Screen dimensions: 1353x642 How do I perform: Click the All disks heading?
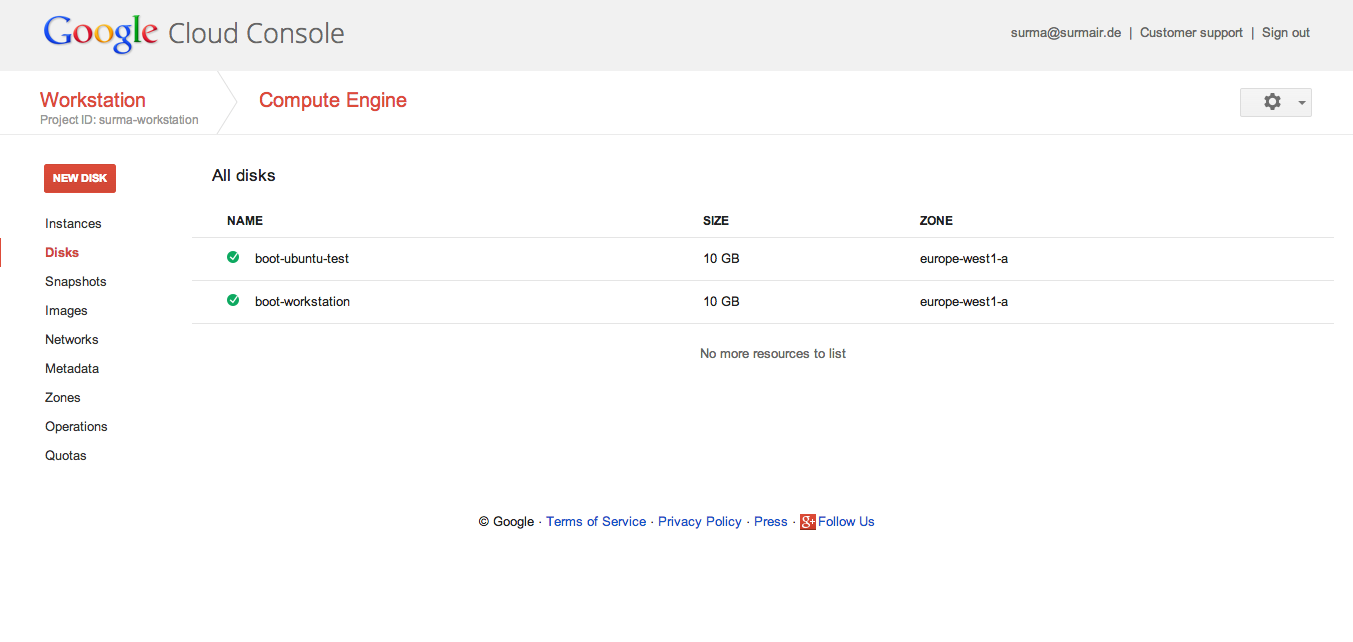244,176
